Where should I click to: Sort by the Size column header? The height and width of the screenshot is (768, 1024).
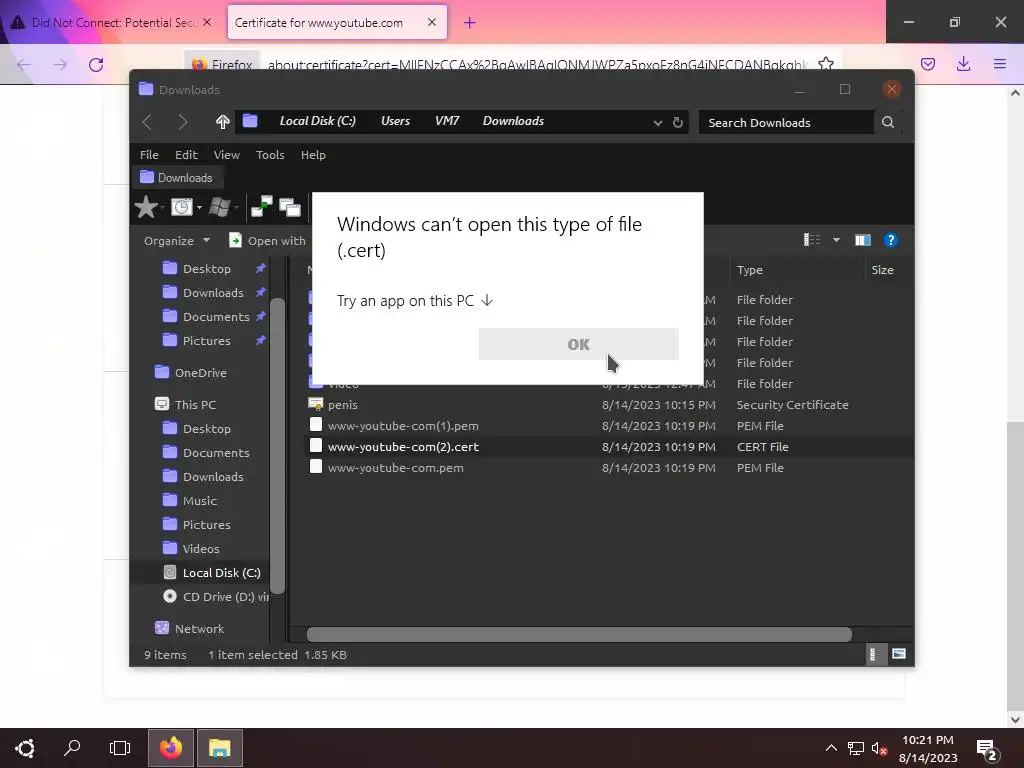tap(882, 270)
